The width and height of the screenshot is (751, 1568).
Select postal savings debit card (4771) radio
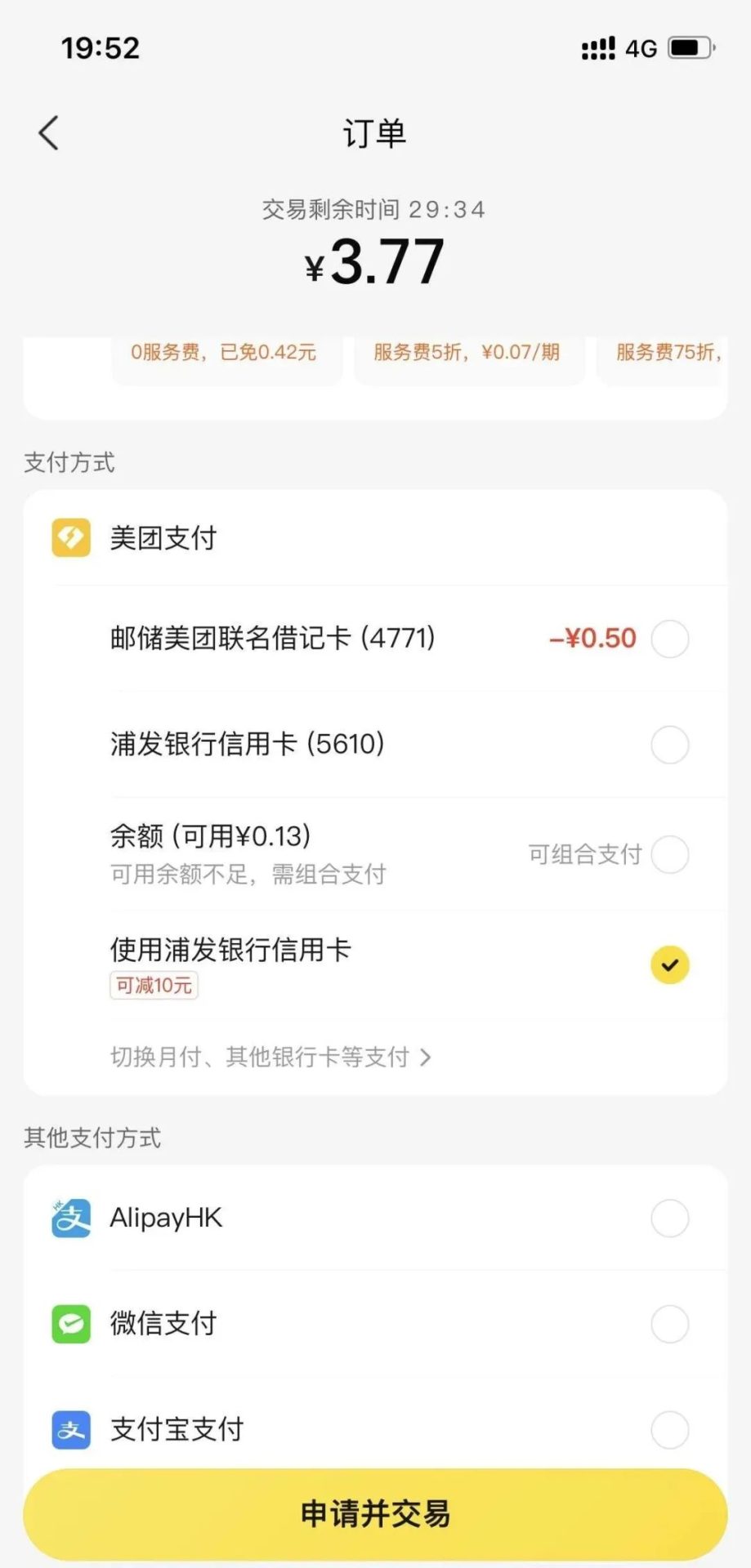[670, 639]
